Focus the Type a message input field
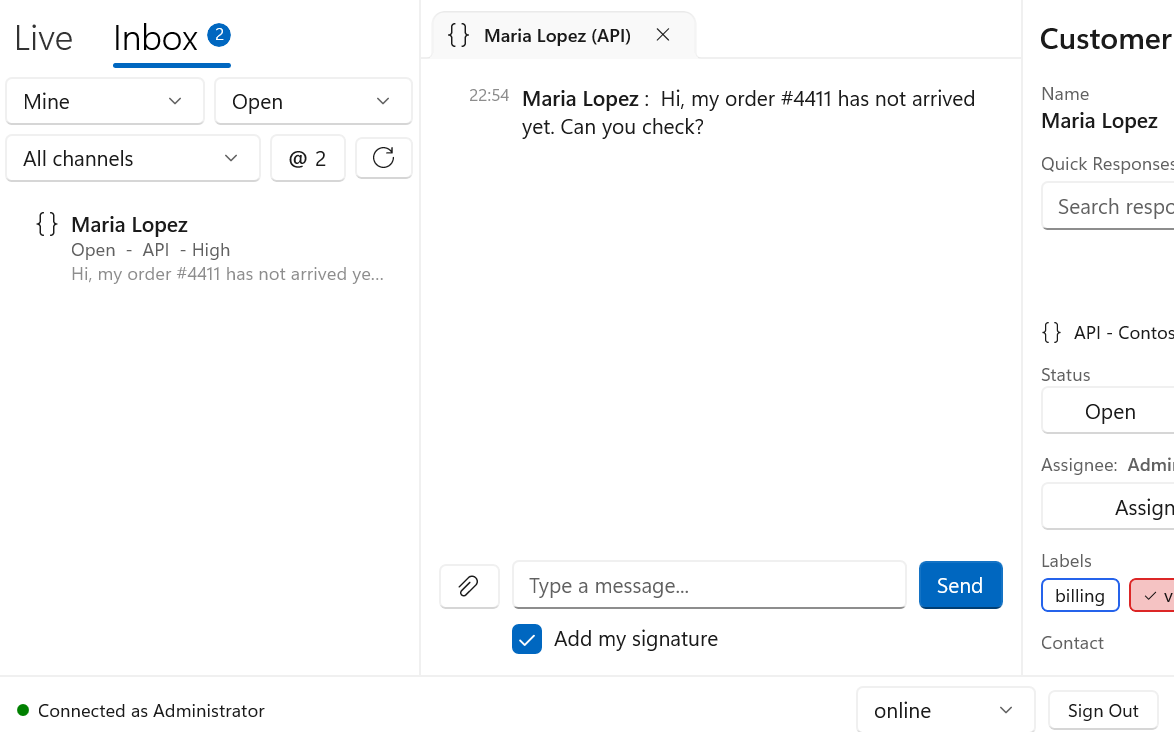This screenshot has height=732, width=1174. click(709, 585)
